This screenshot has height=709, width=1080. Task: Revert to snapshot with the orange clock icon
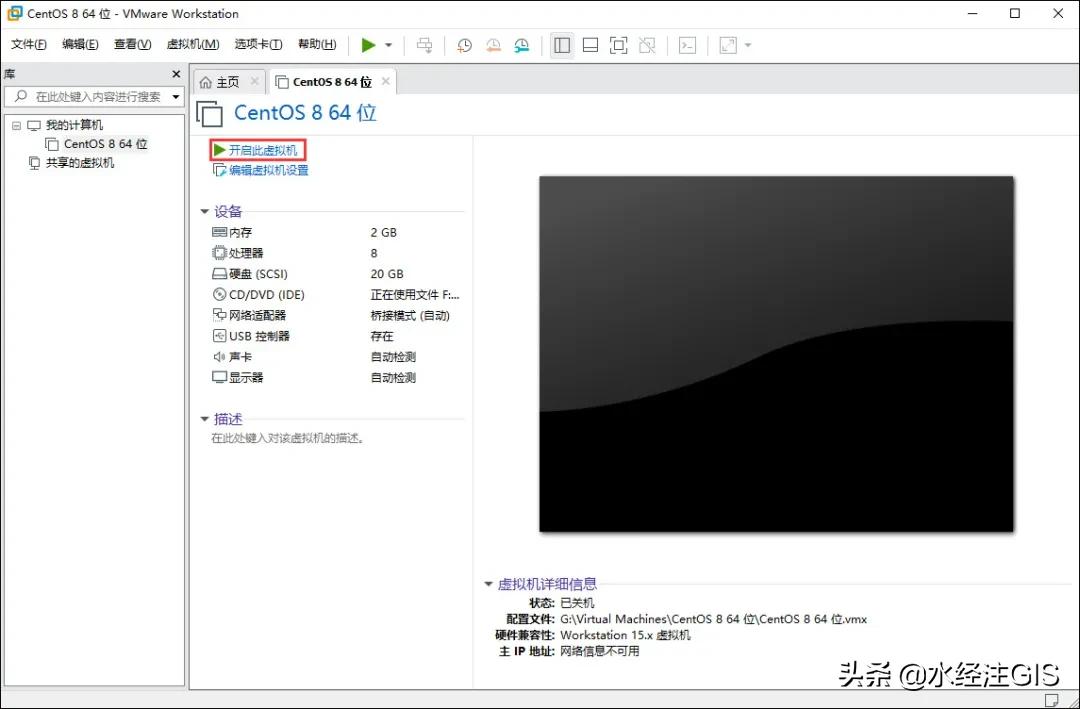click(493, 45)
